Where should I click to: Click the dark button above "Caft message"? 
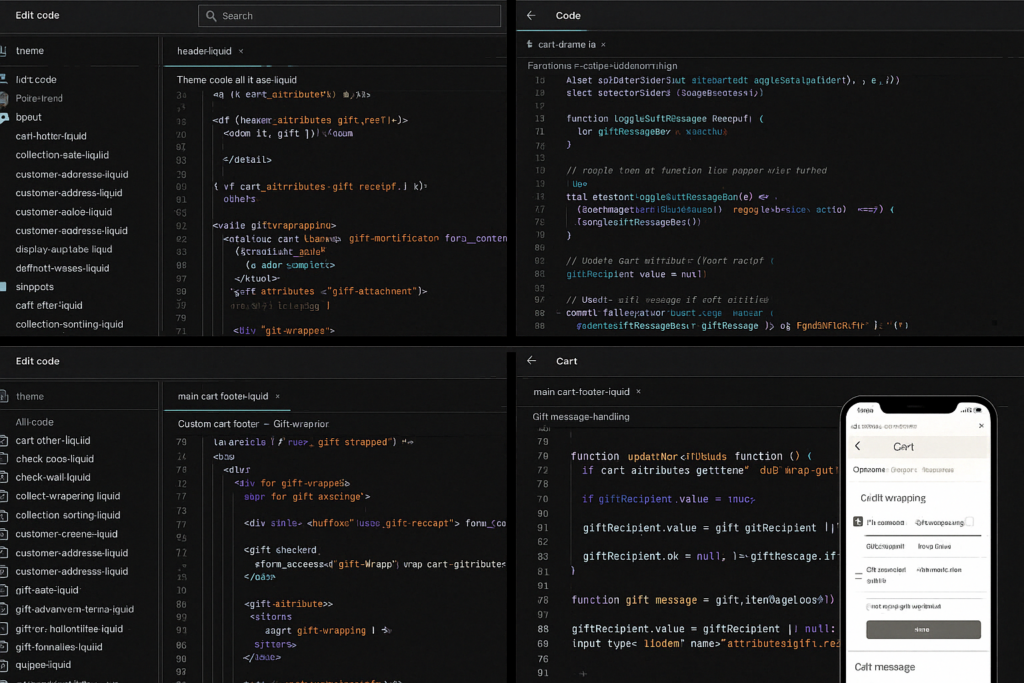[923, 629]
